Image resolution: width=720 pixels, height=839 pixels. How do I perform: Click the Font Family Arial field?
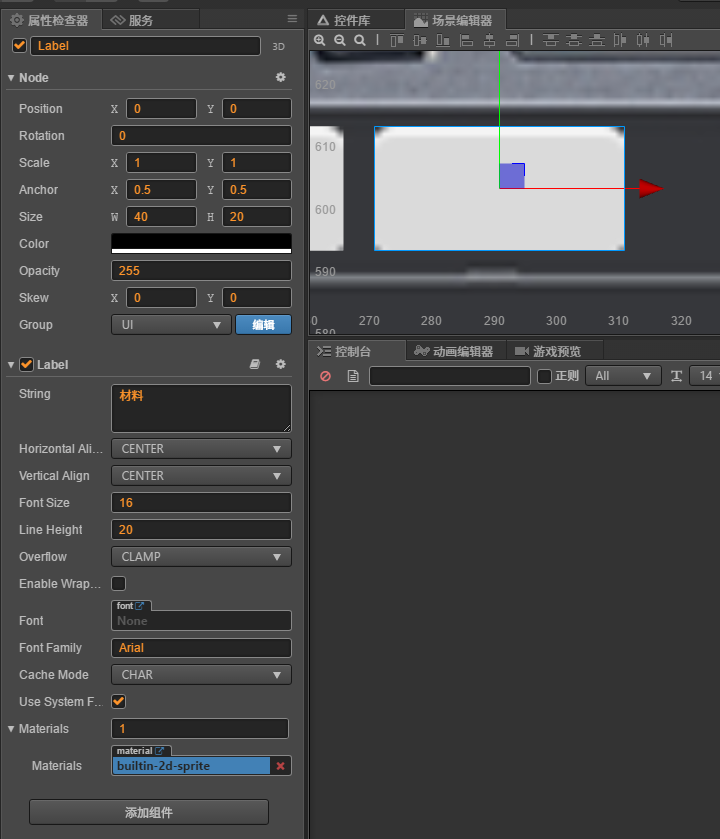201,648
